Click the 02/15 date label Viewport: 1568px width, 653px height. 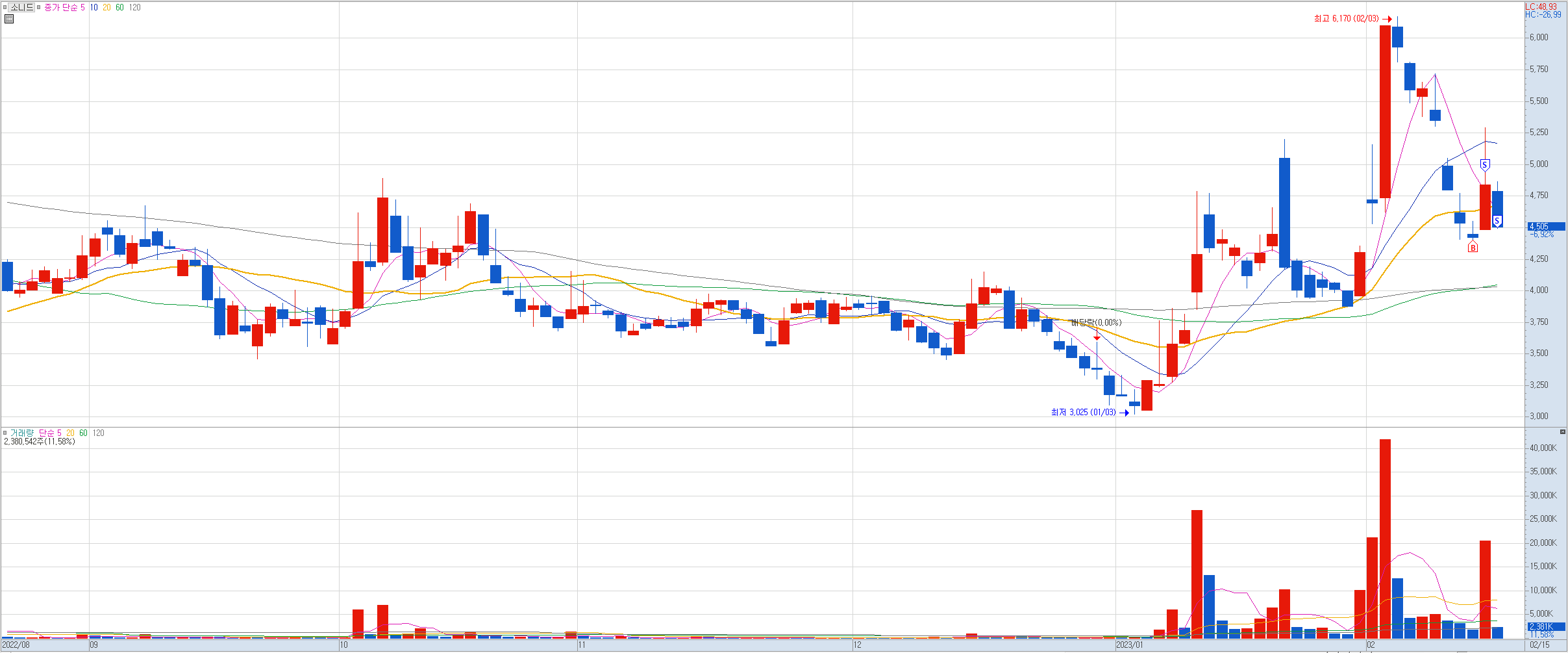tap(1539, 645)
